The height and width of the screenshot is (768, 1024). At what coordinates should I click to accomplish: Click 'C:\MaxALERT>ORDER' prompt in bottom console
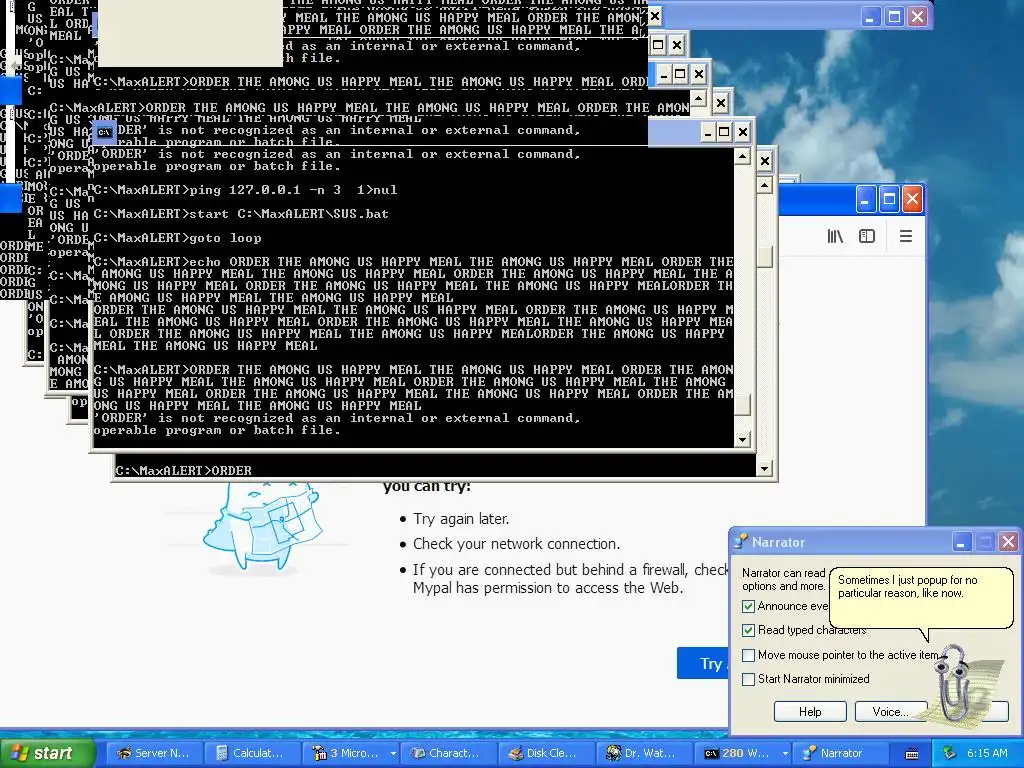click(184, 470)
